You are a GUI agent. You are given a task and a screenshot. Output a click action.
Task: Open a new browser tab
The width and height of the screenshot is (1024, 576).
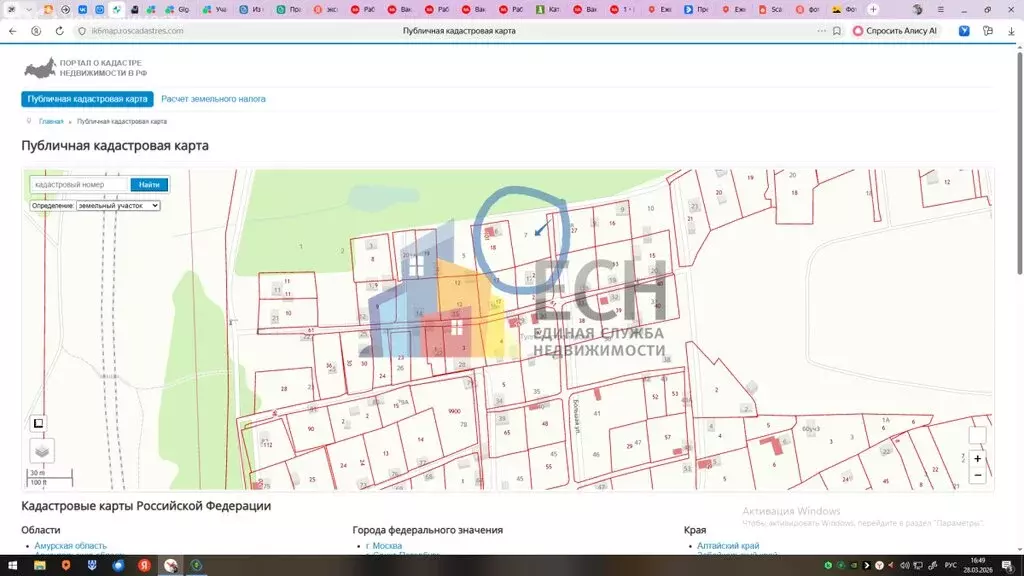click(x=873, y=9)
